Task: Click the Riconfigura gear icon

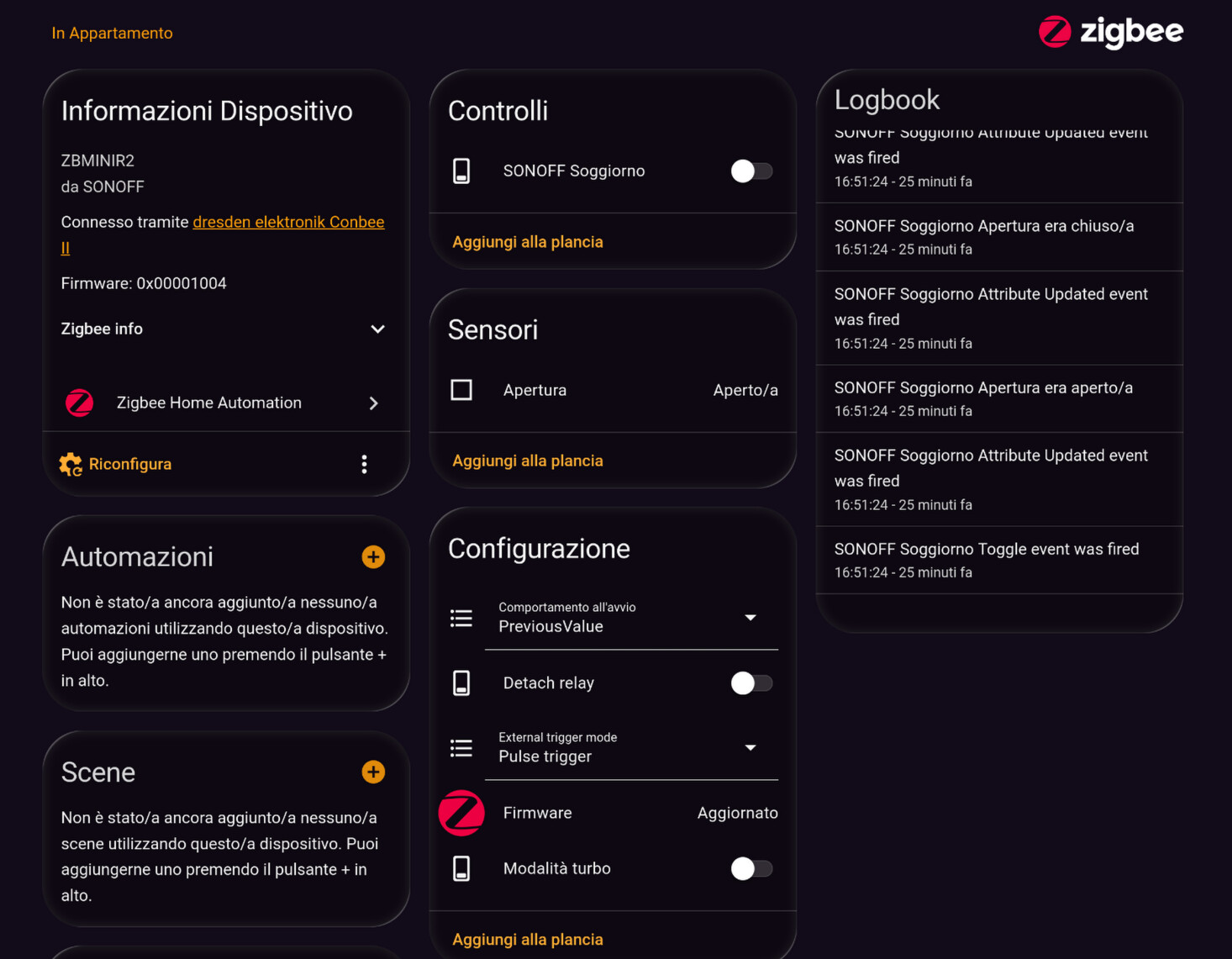Action: coord(71,464)
